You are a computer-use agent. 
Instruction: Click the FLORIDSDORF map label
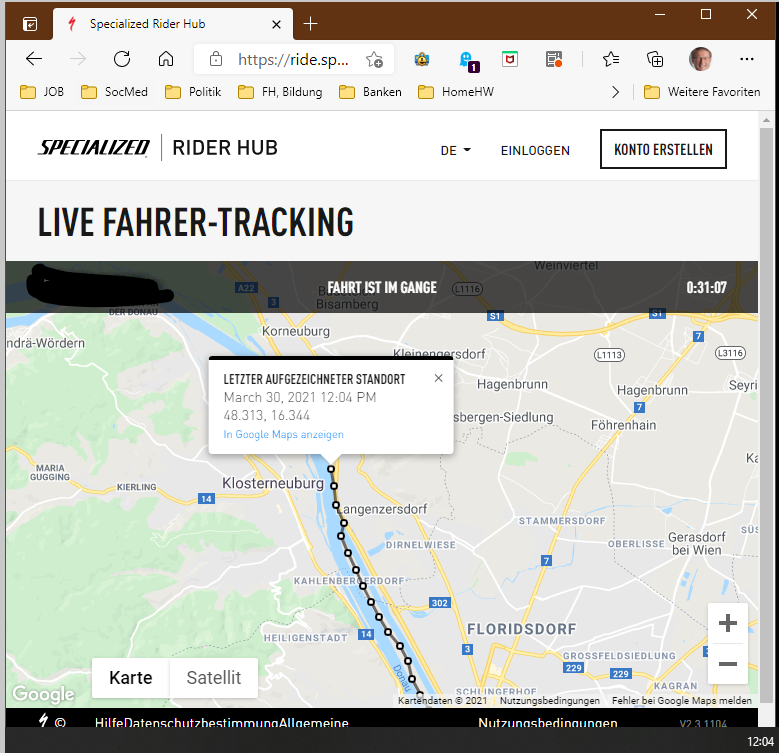coord(522,629)
